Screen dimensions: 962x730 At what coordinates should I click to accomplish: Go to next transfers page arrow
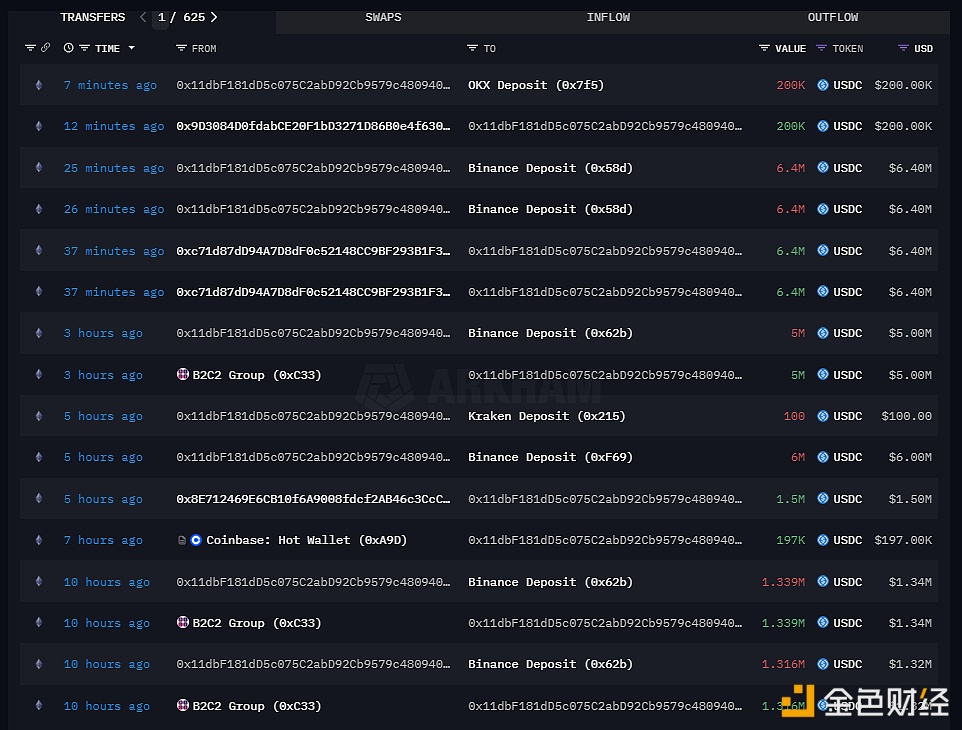[x=214, y=17]
